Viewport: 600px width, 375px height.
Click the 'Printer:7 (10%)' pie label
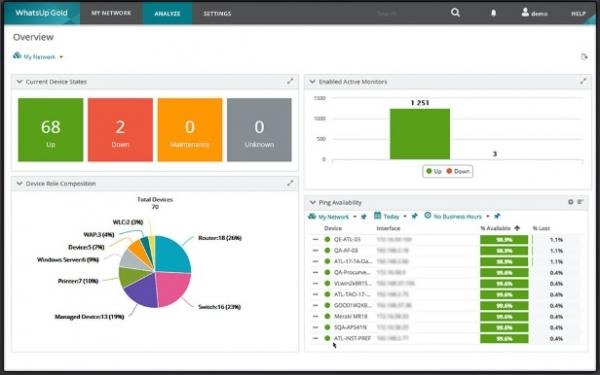click(78, 281)
